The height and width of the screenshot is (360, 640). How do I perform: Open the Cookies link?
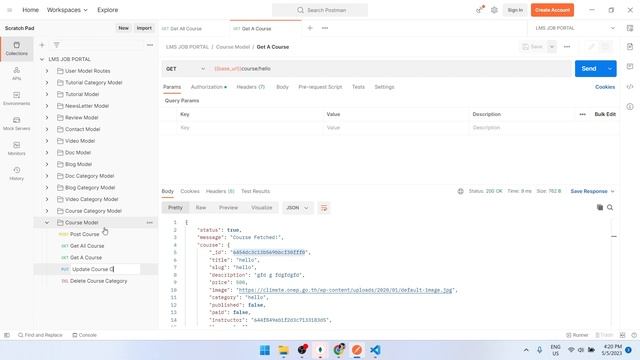tap(604, 87)
